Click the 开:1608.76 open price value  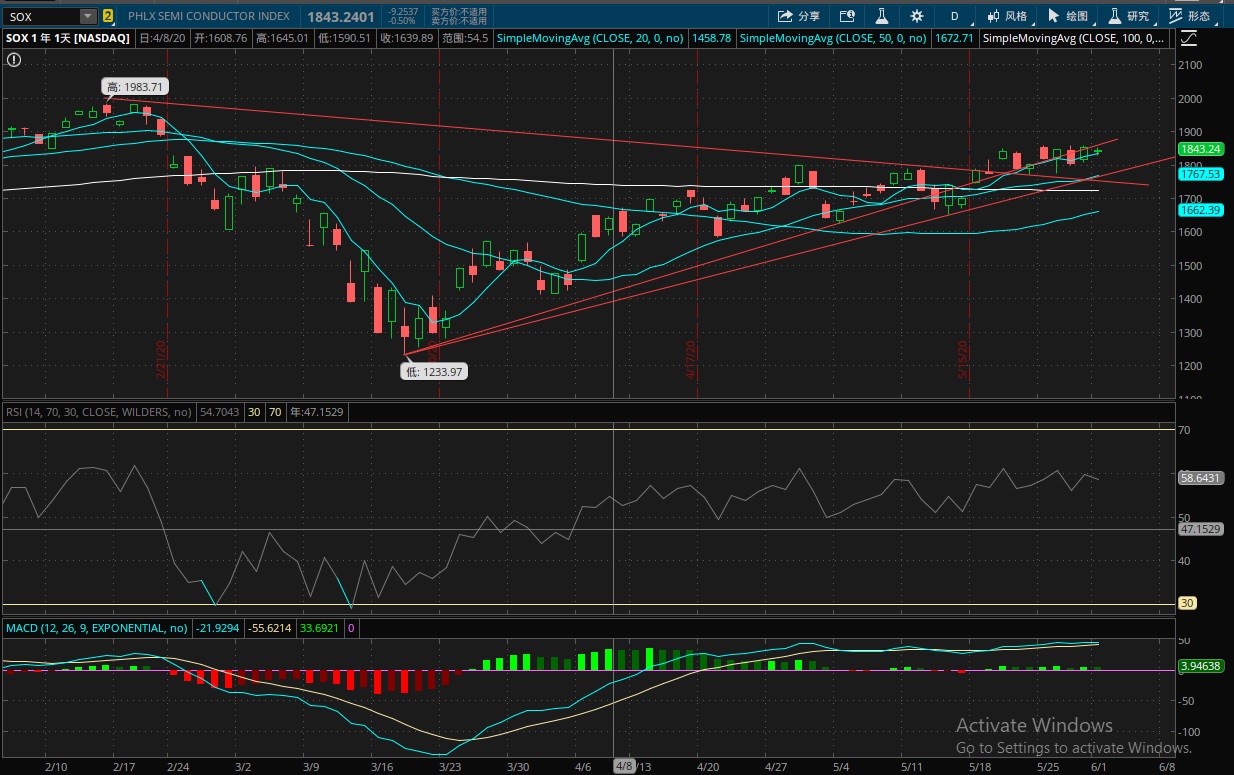click(220, 38)
